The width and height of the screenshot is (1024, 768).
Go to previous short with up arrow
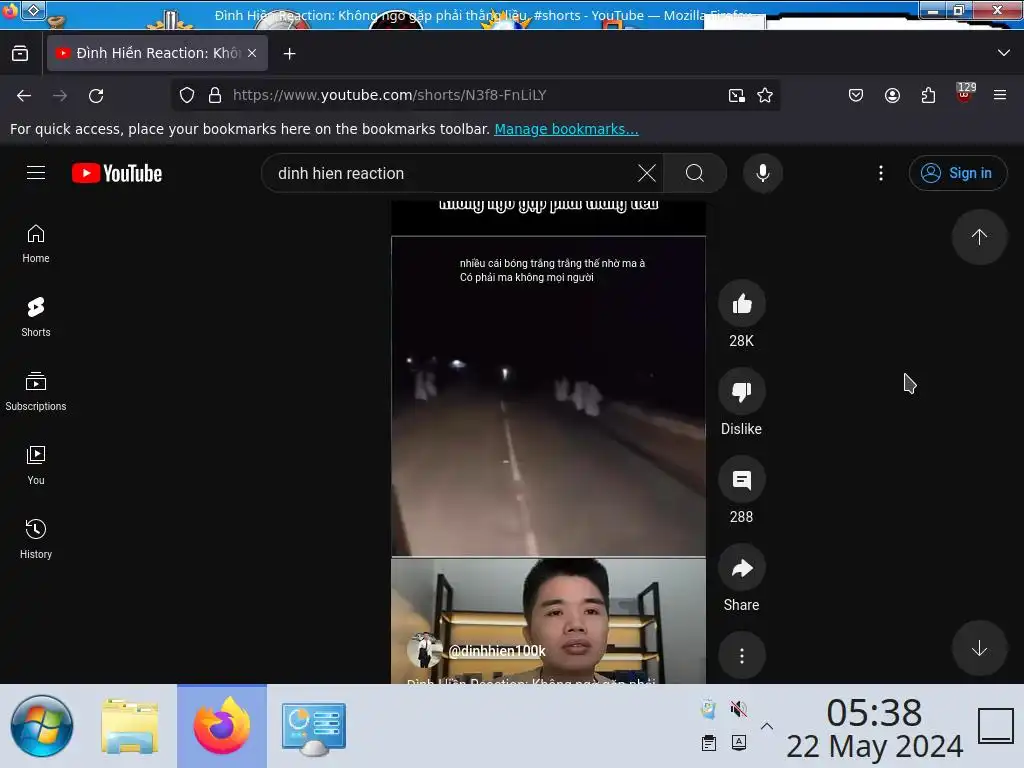pyautogui.click(x=978, y=236)
